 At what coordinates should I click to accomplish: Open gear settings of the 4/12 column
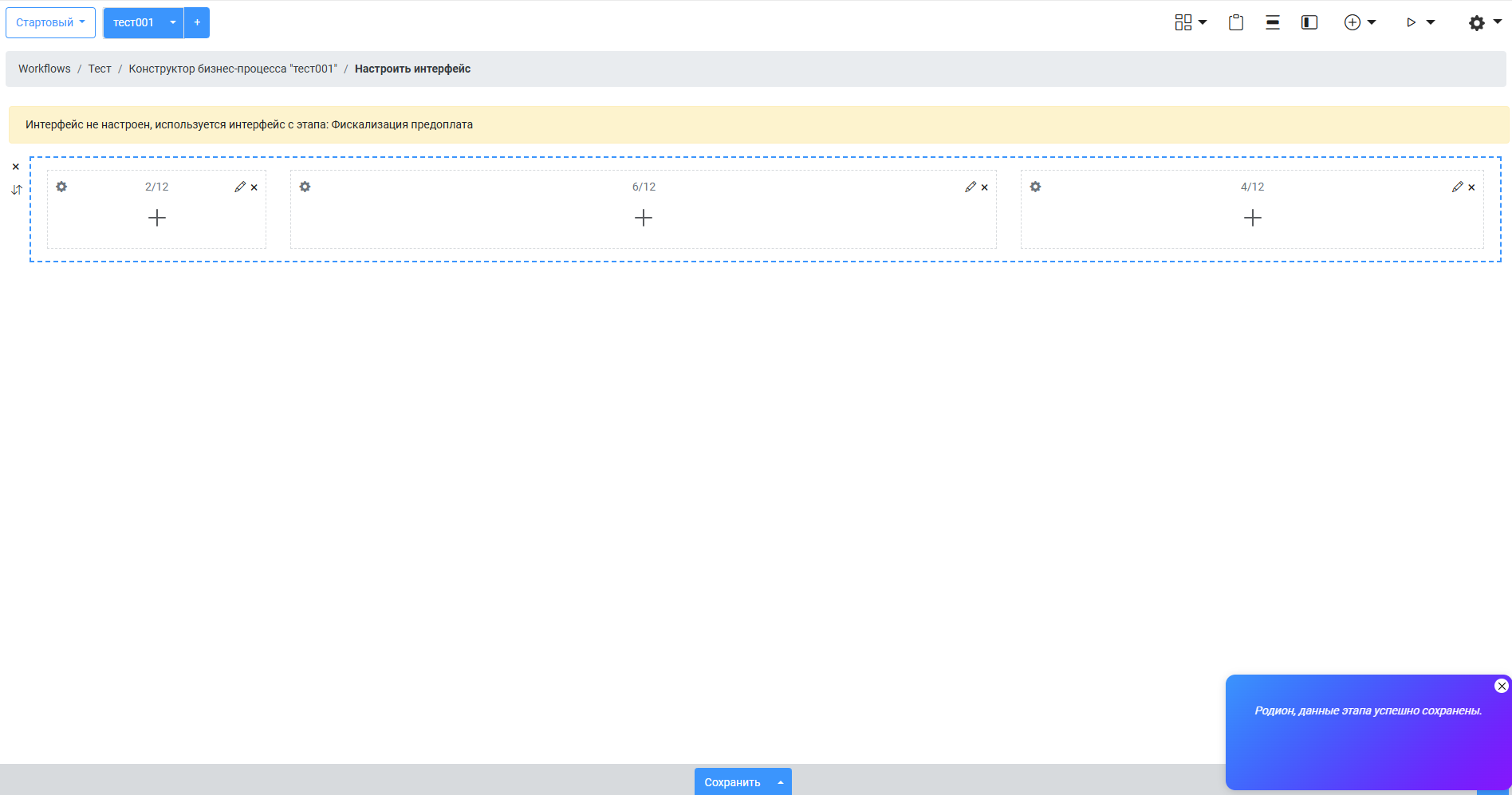pyautogui.click(x=1035, y=187)
